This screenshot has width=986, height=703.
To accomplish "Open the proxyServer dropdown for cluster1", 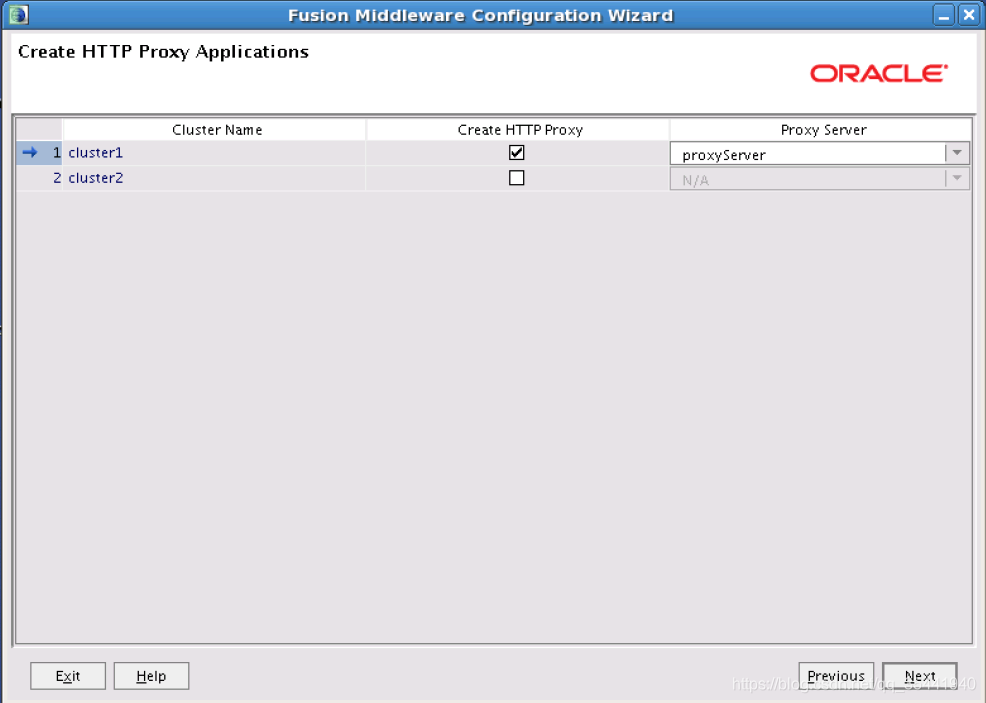I will (956, 153).
